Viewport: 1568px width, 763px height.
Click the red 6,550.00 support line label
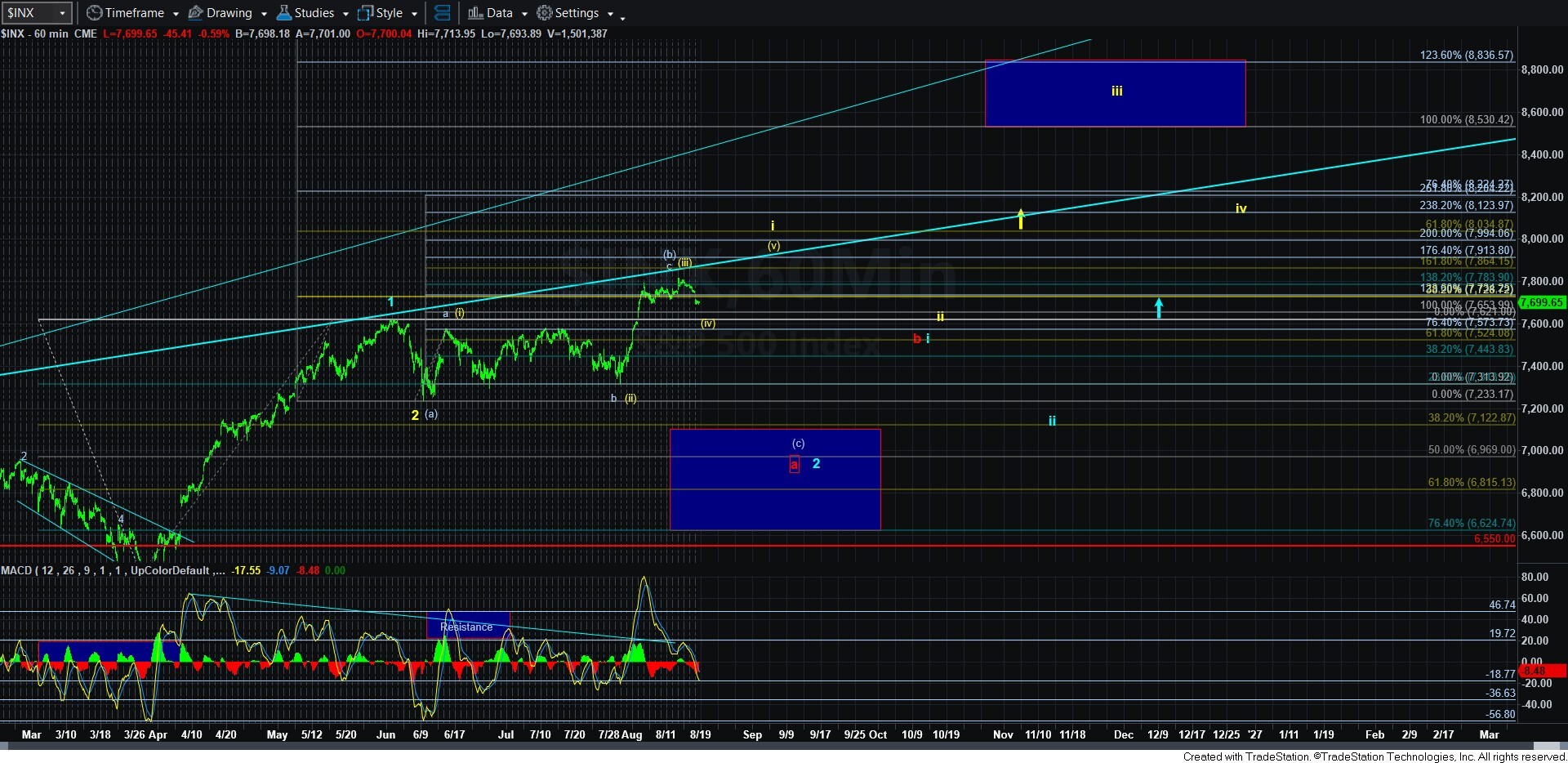1494,539
